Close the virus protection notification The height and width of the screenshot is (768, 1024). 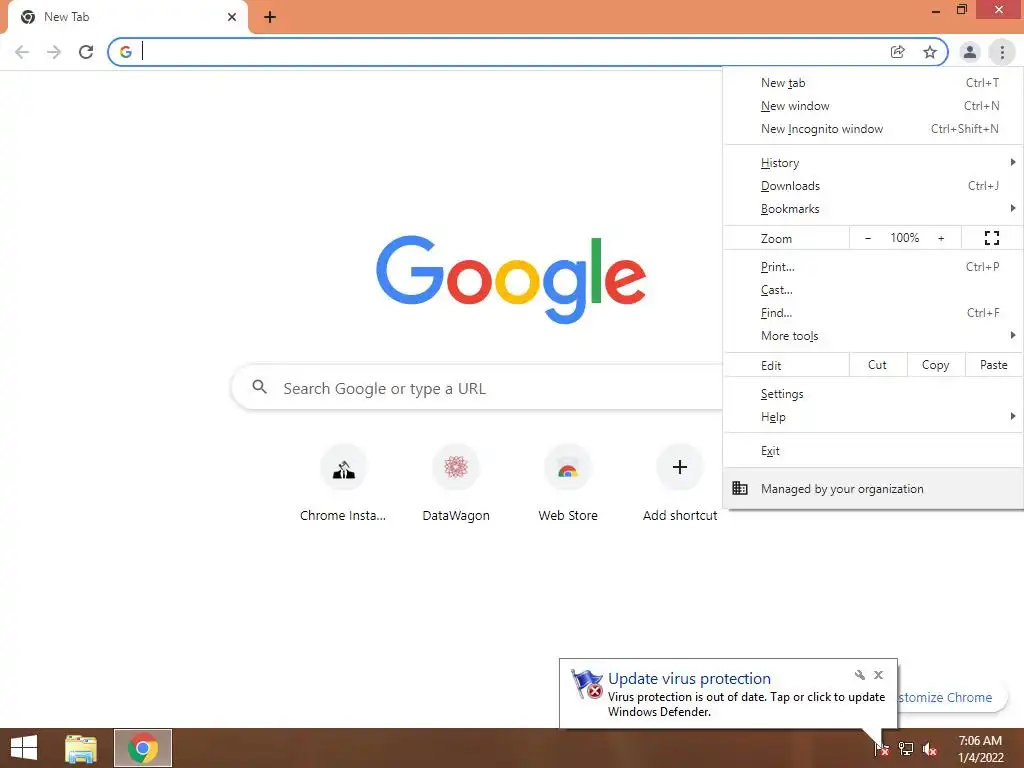[x=878, y=675]
